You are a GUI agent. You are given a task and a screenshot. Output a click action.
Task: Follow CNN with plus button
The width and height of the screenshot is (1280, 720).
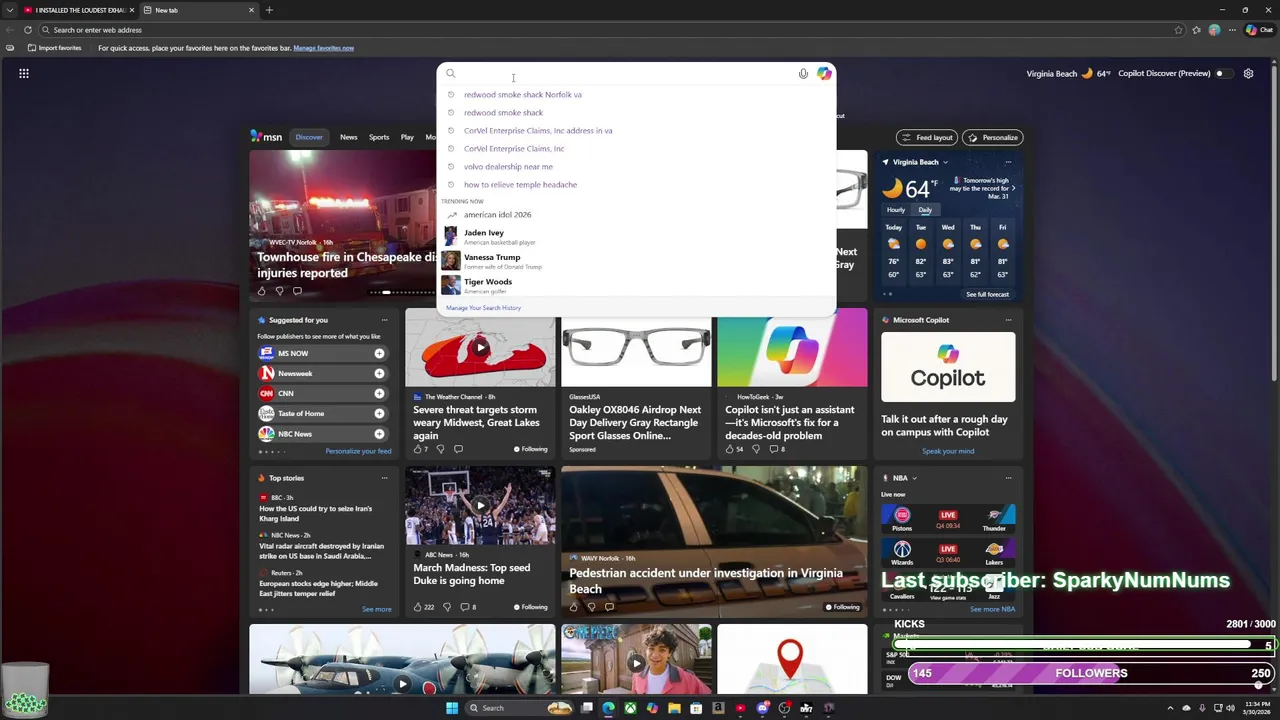(x=379, y=393)
